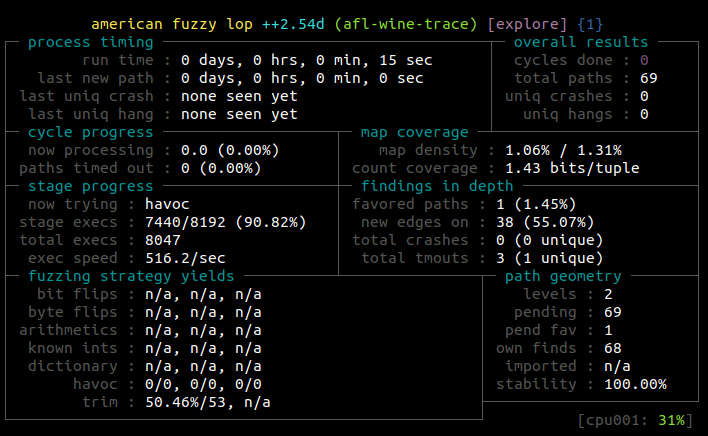Click the stability value '100.00%'
This screenshot has width=708, height=436.
tap(635, 384)
